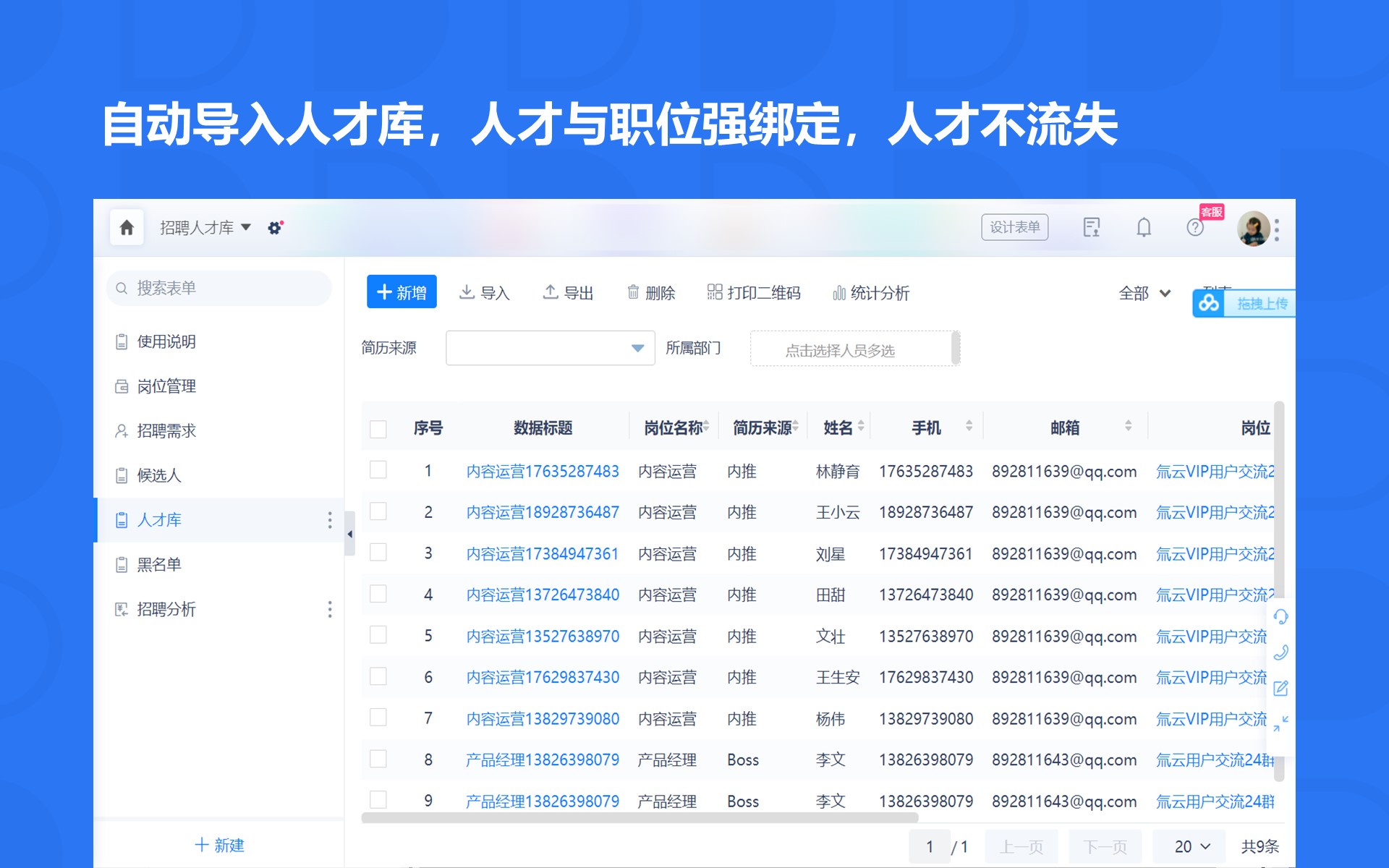Click the shrink arrows icon on right edge
The height and width of the screenshot is (868, 1389).
[1280, 723]
